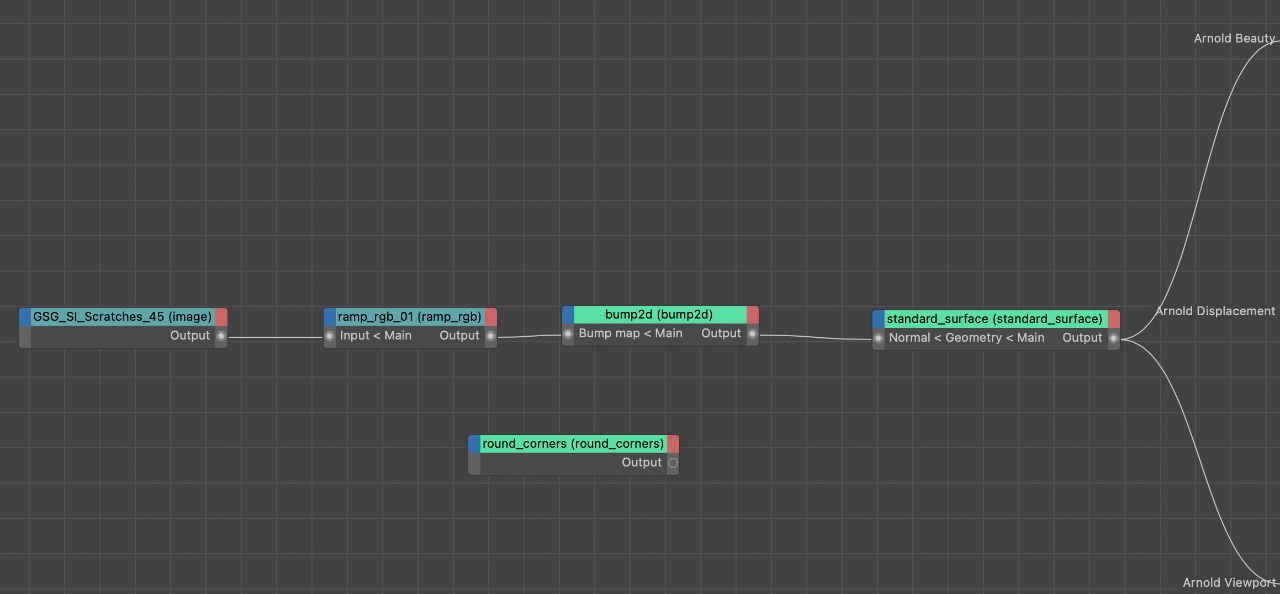1280x594 pixels.
Task: Expand the Main group on the bump2d node
Action: click(x=668, y=333)
